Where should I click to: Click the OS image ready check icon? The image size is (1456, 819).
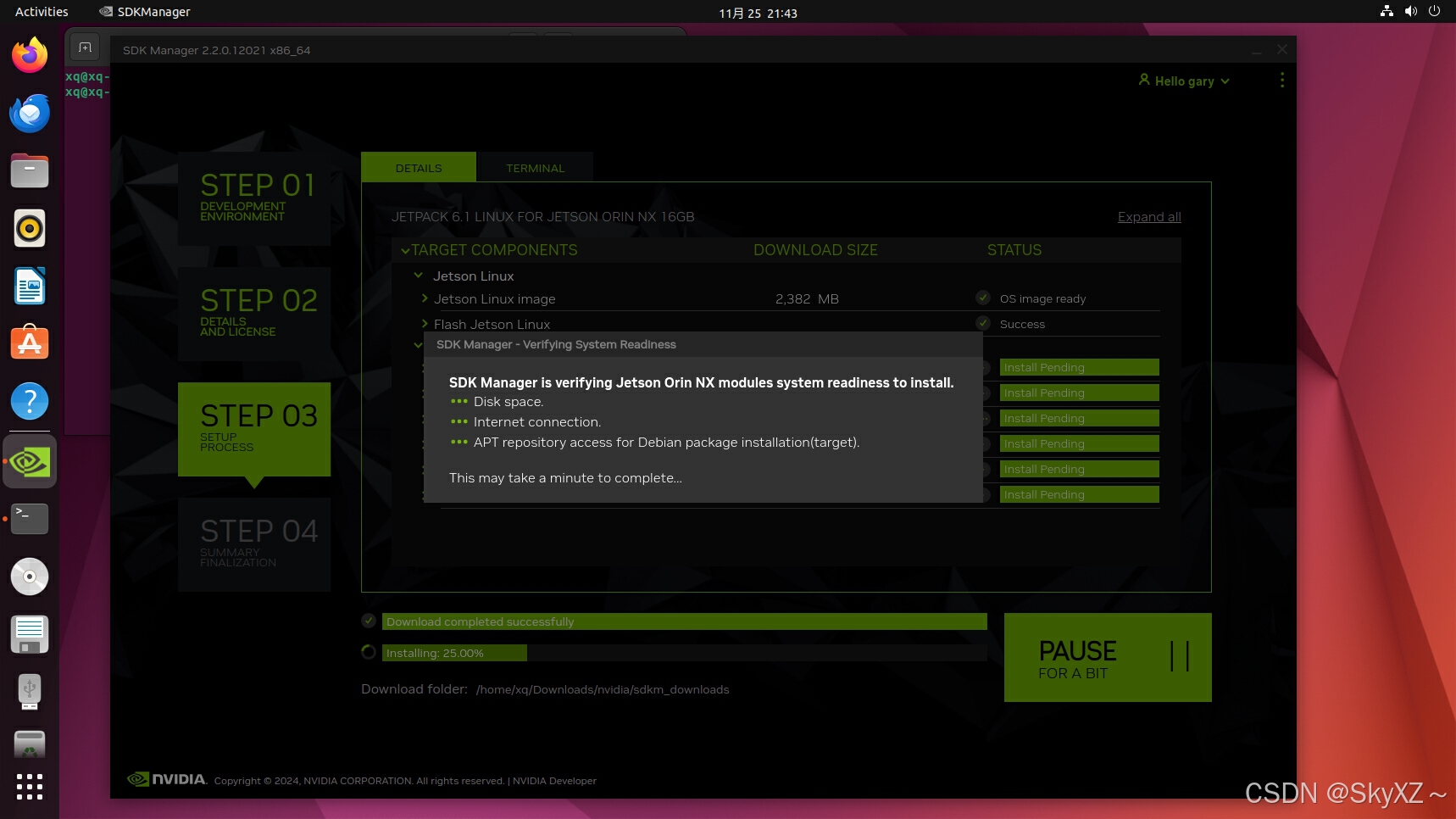pos(983,298)
